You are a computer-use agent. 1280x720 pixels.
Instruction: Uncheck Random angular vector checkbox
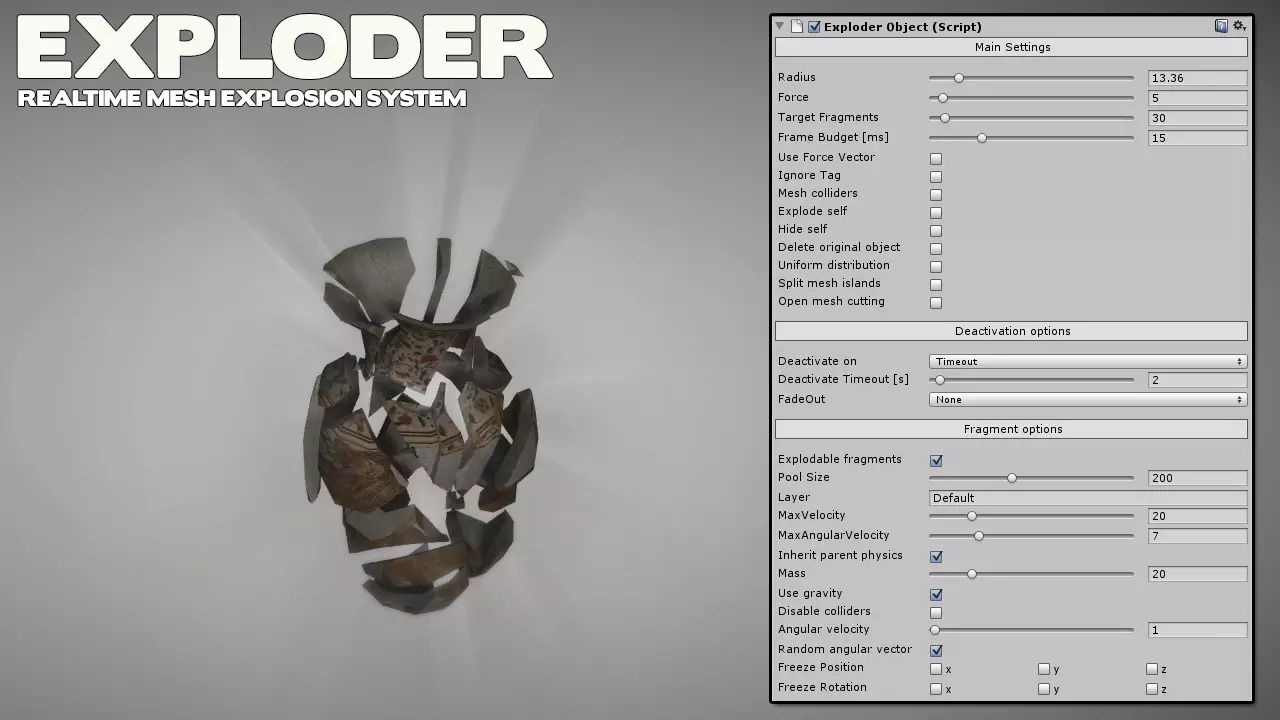click(x=936, y=650)
